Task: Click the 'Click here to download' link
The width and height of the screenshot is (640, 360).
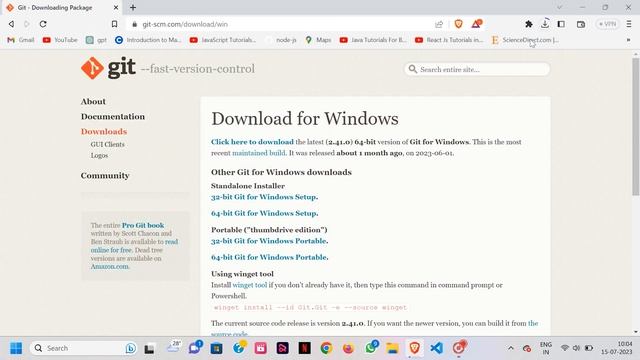Action: [x=252, y=142]
